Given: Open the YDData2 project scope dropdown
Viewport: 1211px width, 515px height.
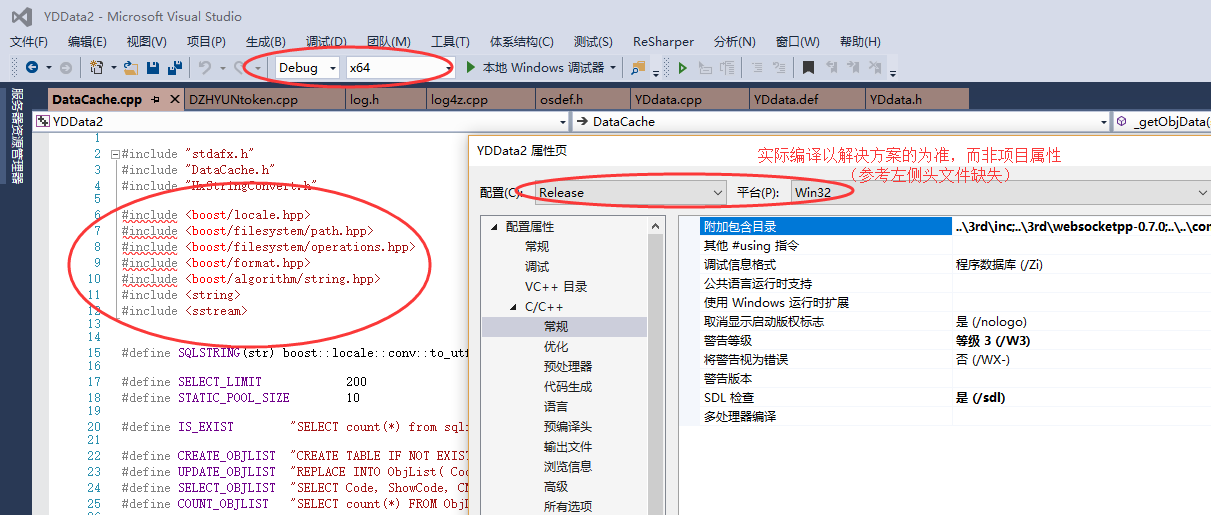Looking at the screenshot, I should 301,121.
